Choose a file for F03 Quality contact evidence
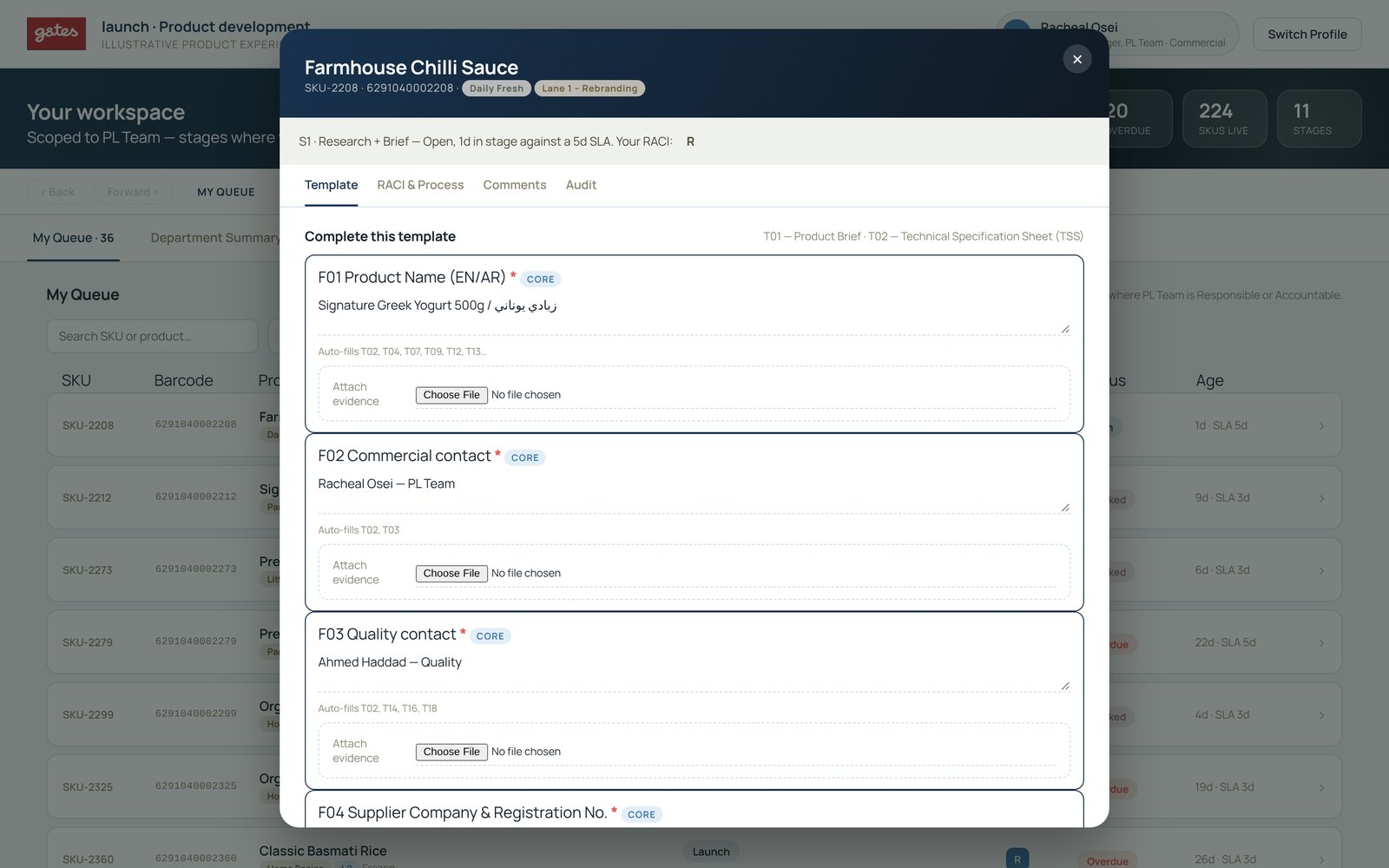 click(x=451, y=752)
